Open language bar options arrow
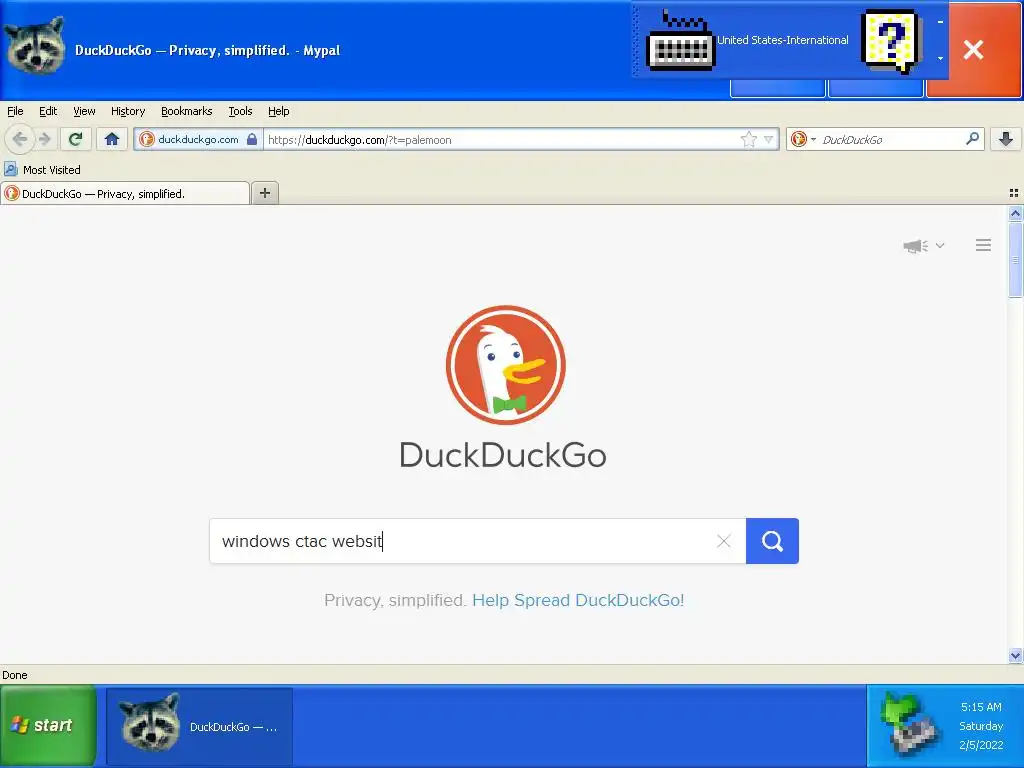The width and height of the screenshot is (1024, 768). (940, 58)
